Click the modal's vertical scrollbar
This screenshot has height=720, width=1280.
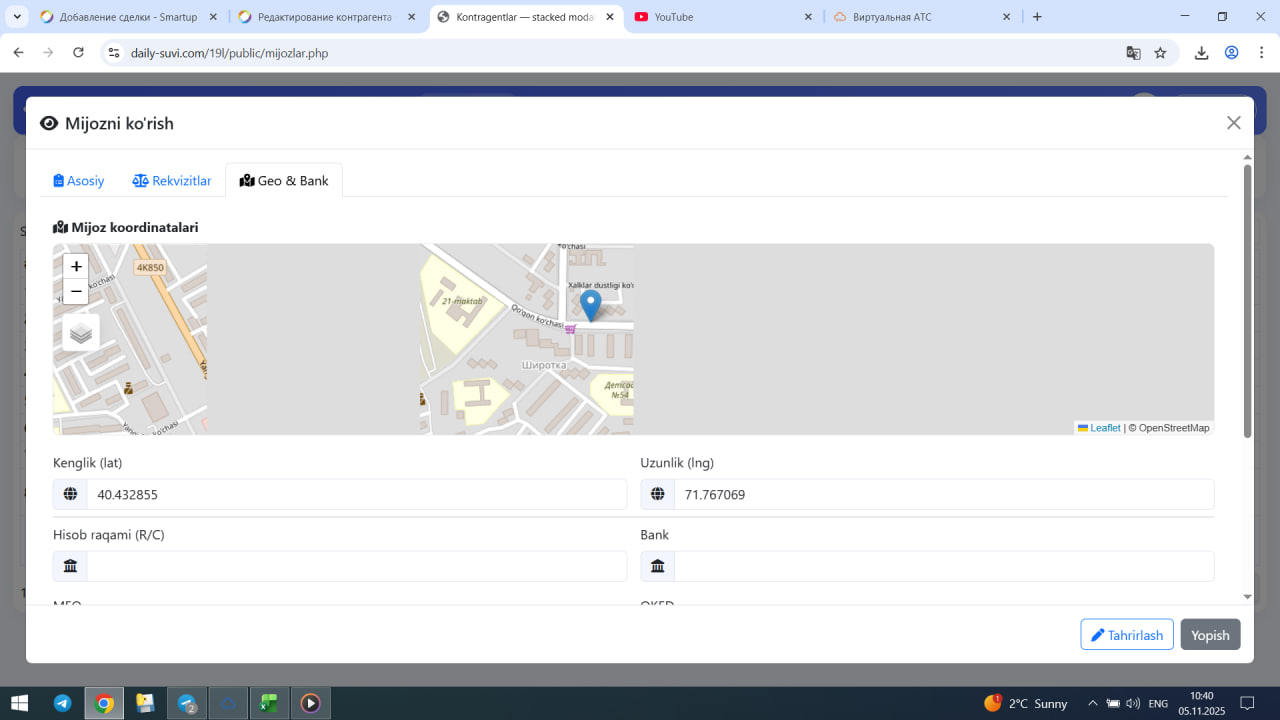1247,300
